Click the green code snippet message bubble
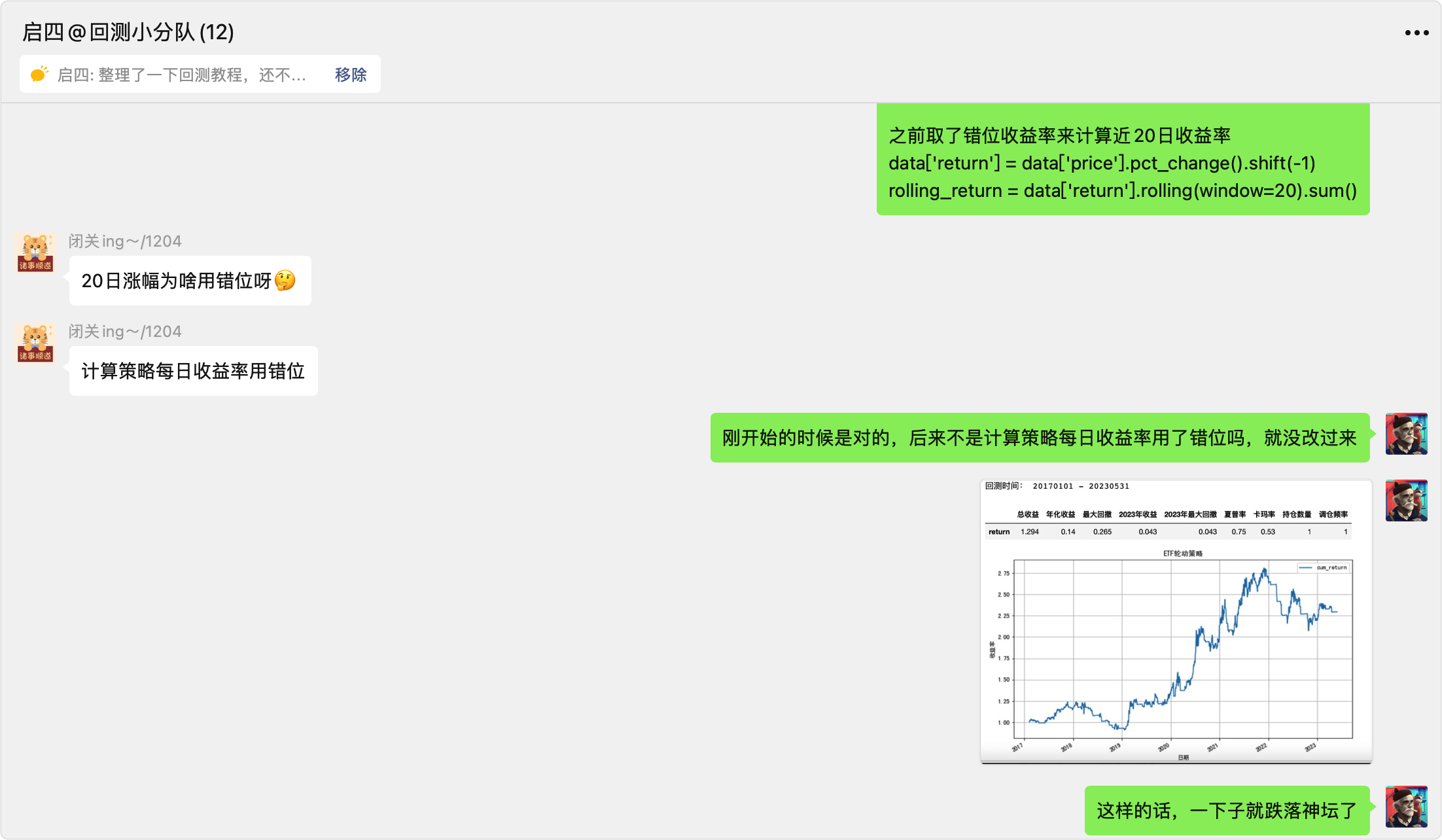Viewport: 1442px width, 840px height. click(x=1122, y=163)
